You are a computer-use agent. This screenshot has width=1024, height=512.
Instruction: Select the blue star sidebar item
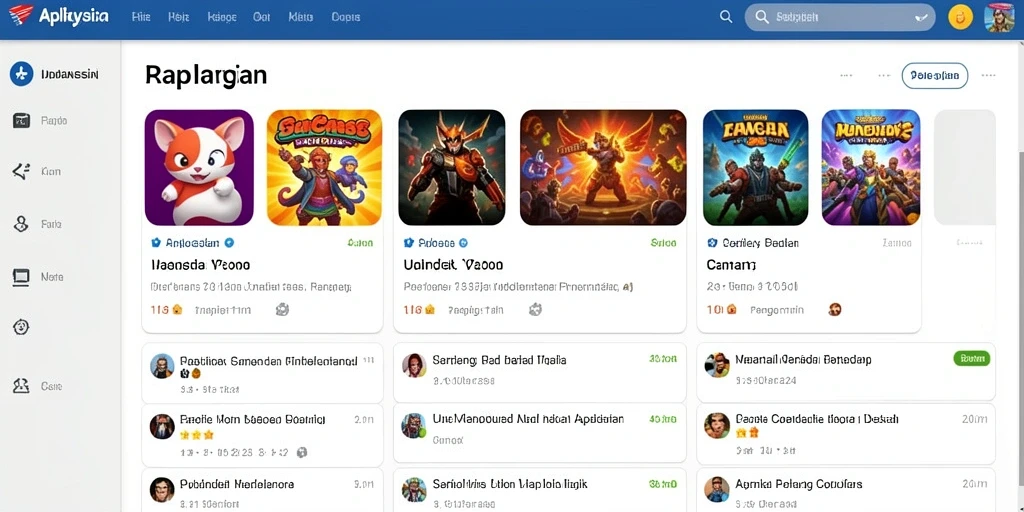click(x=22, y=74)
